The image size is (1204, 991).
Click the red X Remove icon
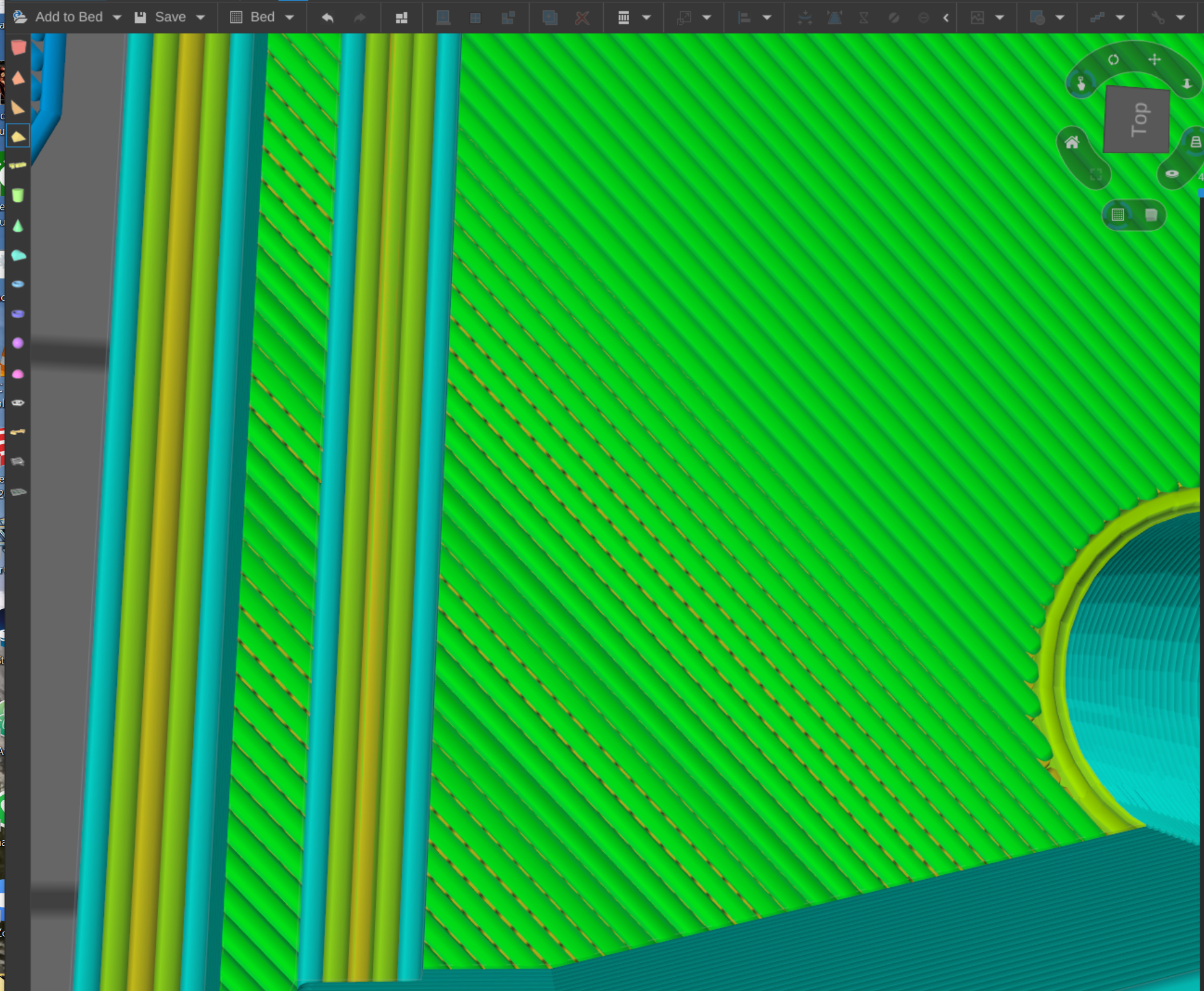(582, 17)
